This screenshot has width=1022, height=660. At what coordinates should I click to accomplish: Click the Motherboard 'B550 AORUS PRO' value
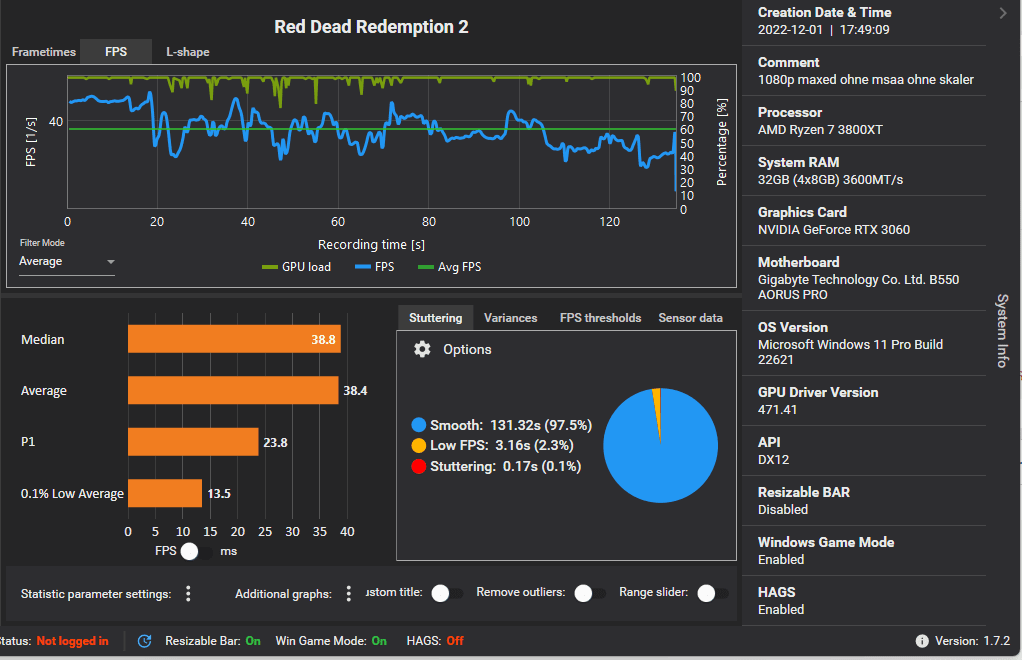(858, 287)
